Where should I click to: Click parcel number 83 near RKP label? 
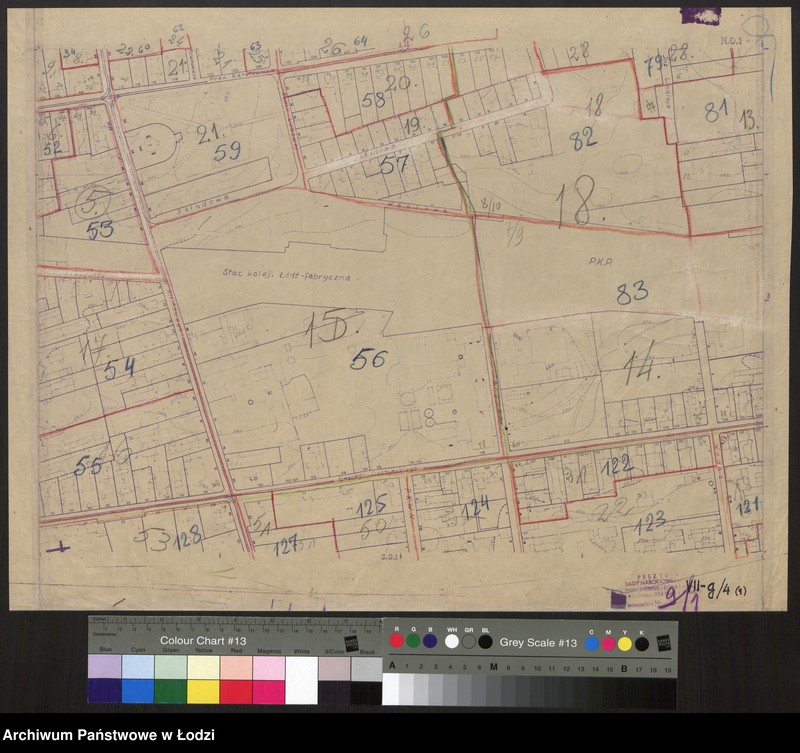[x=632, y=291]
